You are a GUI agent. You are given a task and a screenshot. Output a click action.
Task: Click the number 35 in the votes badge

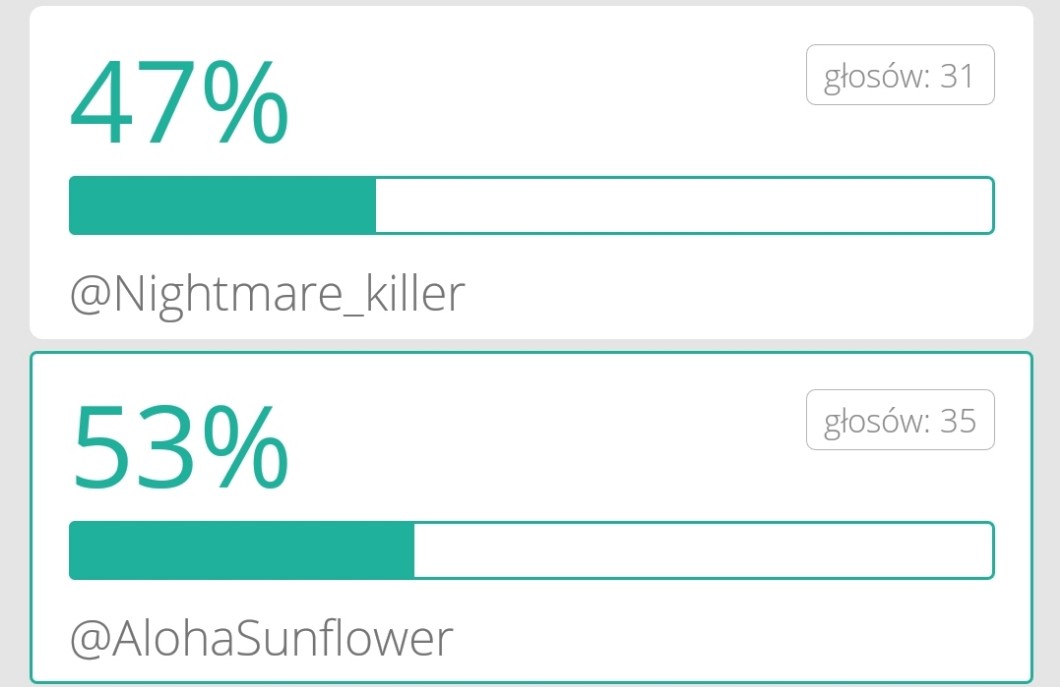click(957, 420)
